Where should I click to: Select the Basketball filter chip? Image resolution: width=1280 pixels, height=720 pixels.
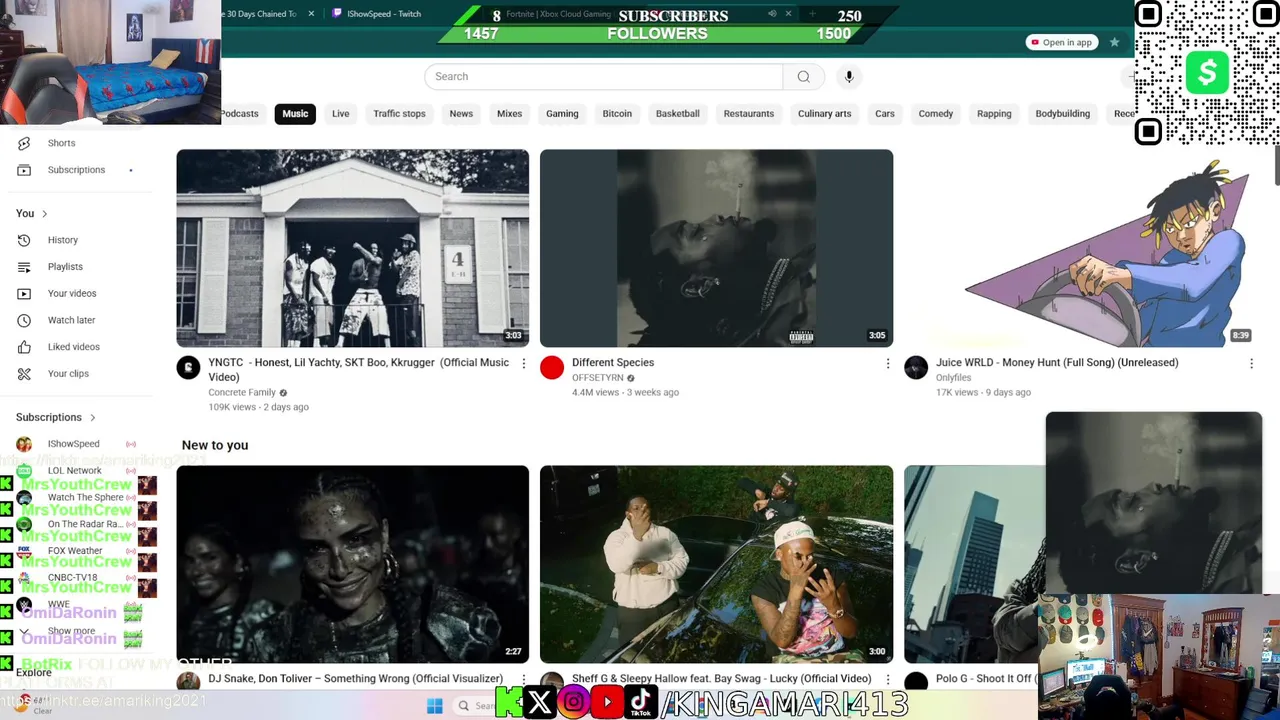pos(678,114)
